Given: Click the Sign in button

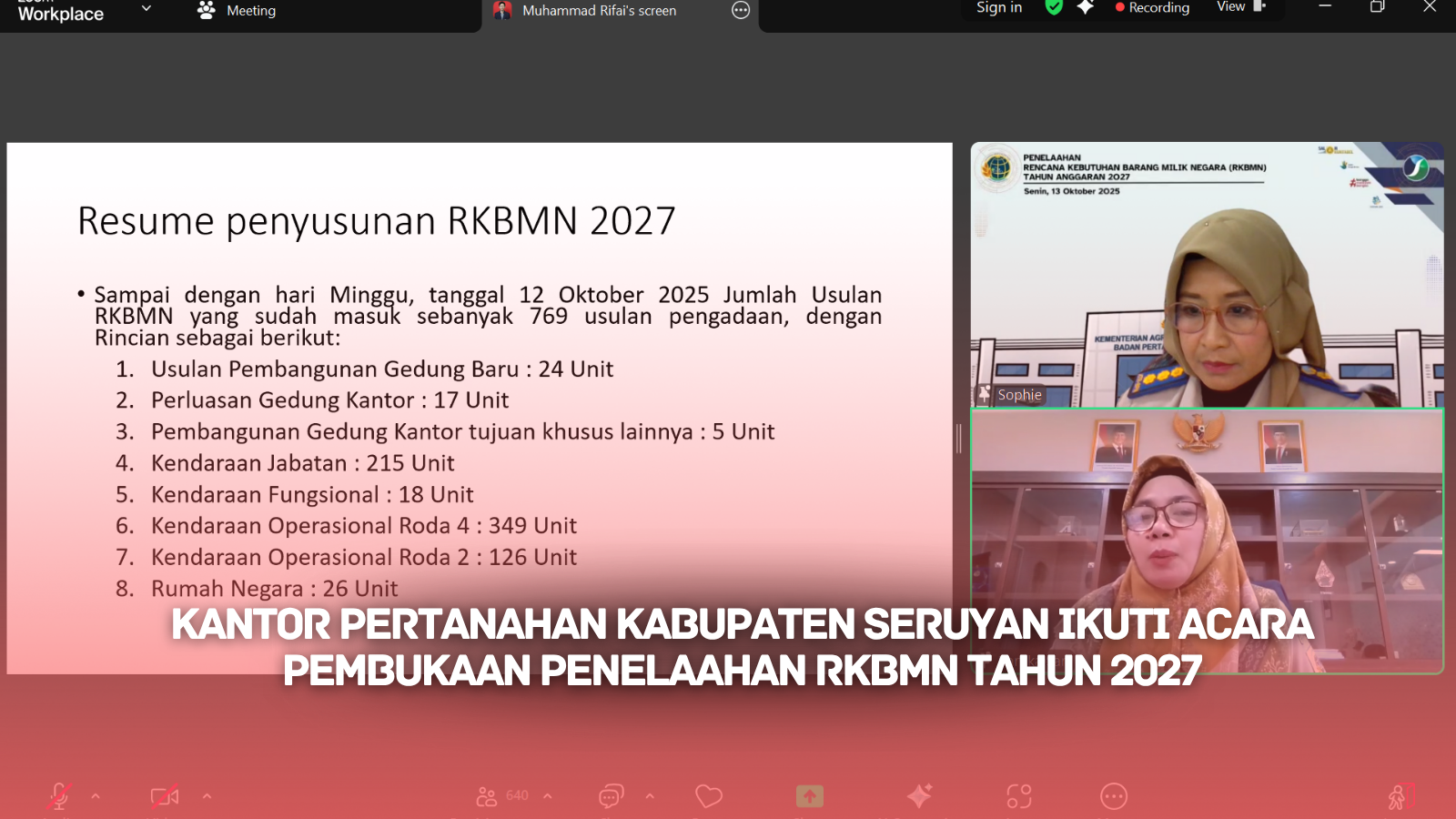Looking at the screenshot, I should point(998,8).
